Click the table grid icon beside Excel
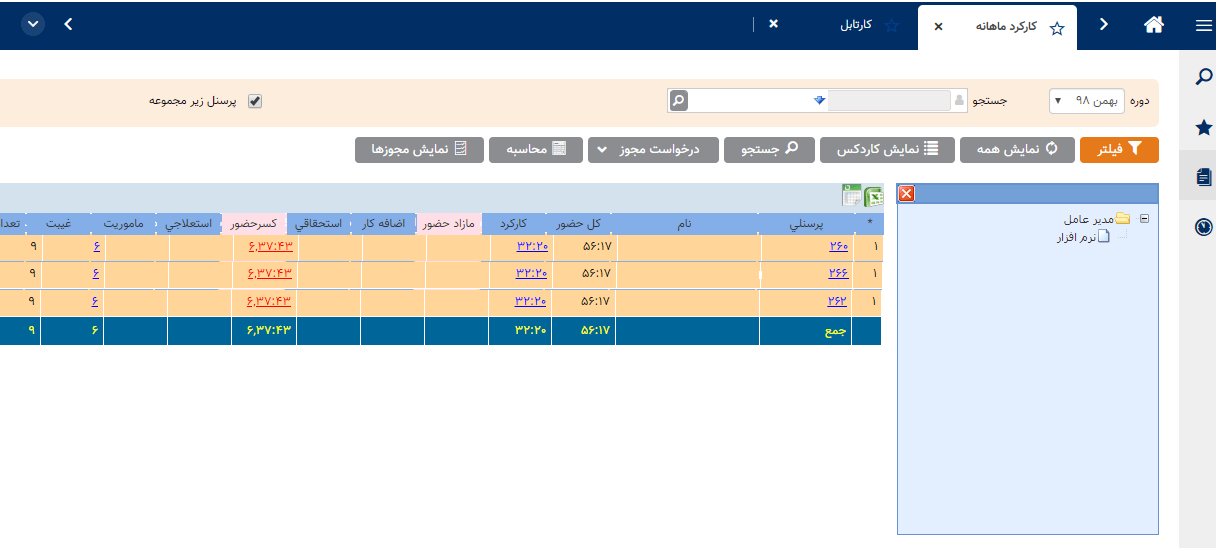1218x548 pixels. 852,196
